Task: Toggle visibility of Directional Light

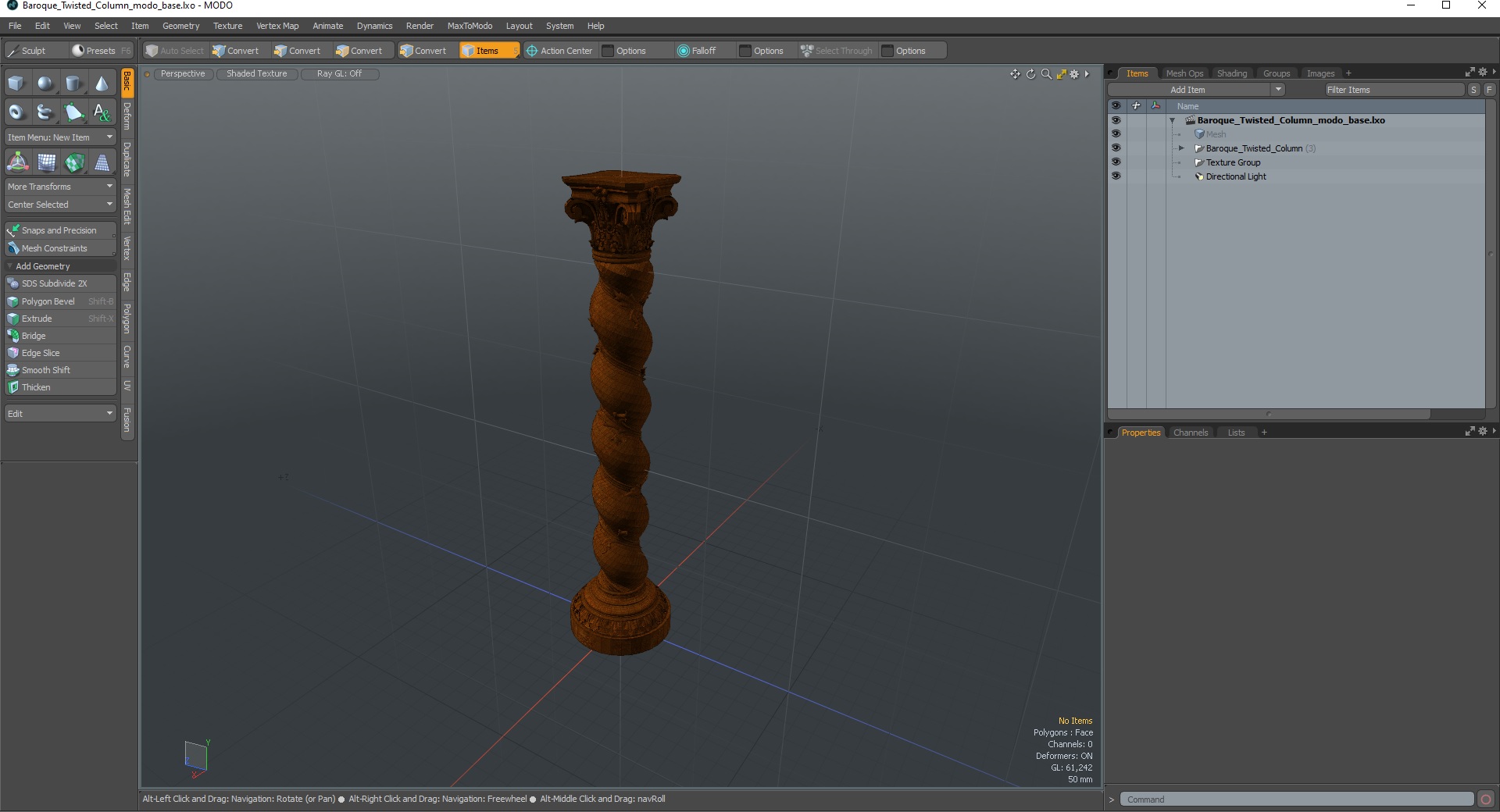Action: (1116, 176)
